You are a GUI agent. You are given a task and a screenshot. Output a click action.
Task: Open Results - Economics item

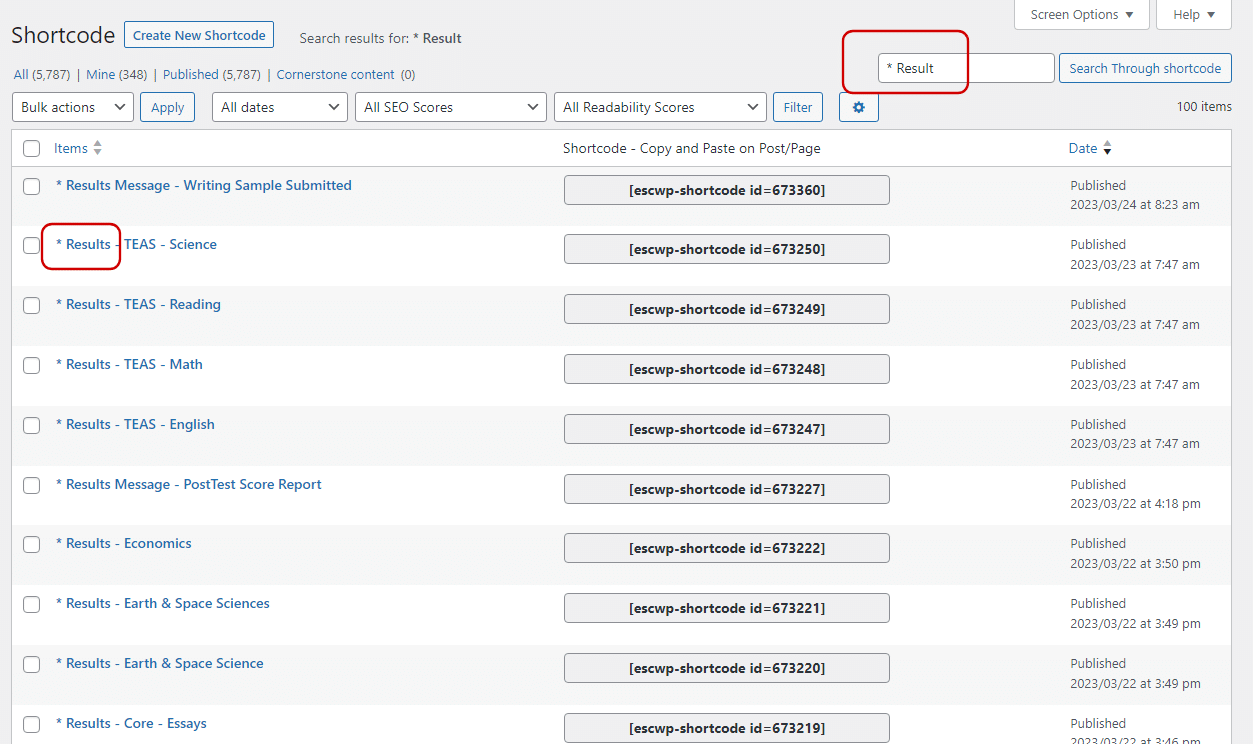pos(124,543)
